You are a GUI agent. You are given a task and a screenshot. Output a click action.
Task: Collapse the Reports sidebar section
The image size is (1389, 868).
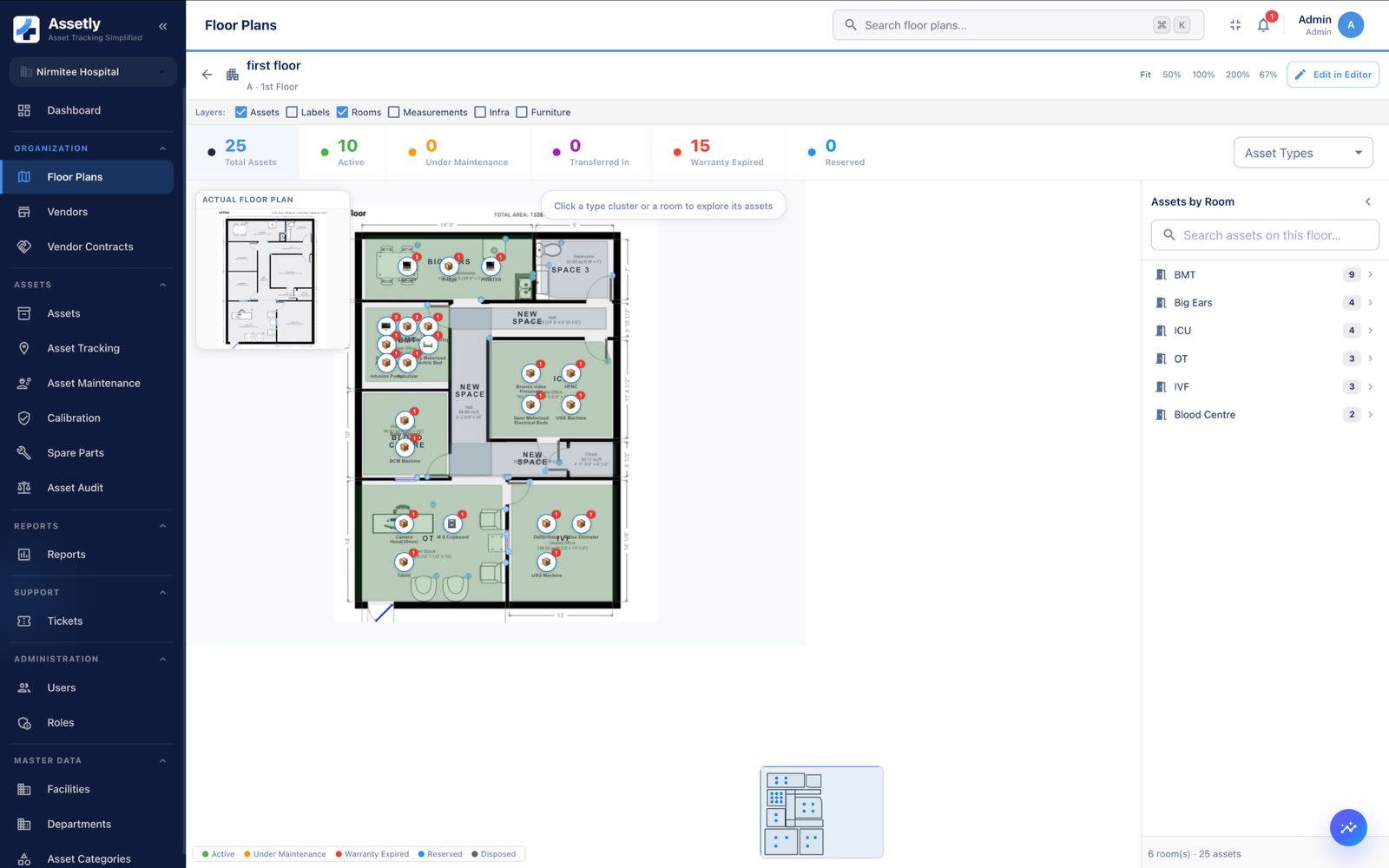(x=162, y=526)
